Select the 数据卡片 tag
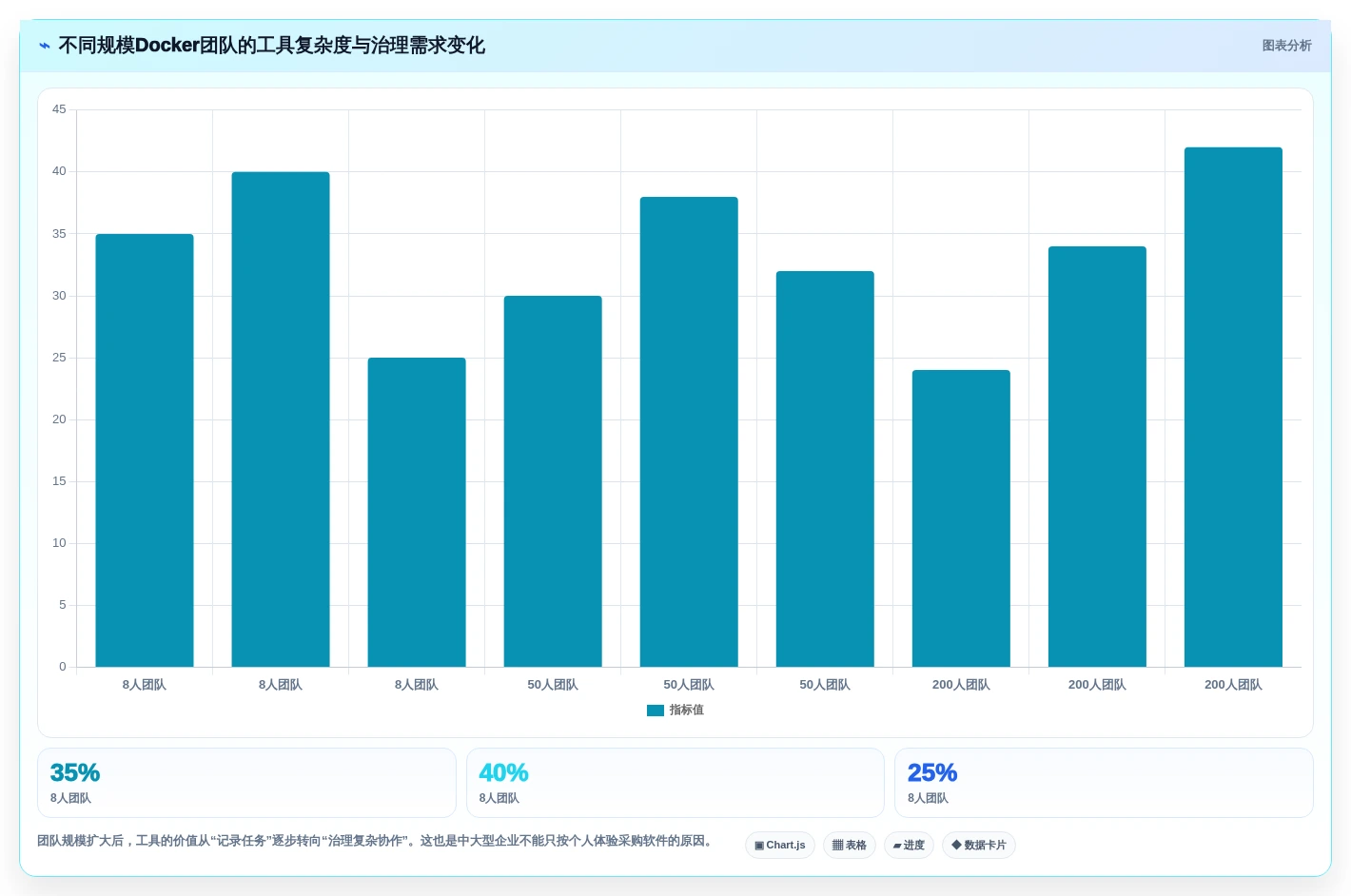The image size is (1351, 896). coord(979,846)
